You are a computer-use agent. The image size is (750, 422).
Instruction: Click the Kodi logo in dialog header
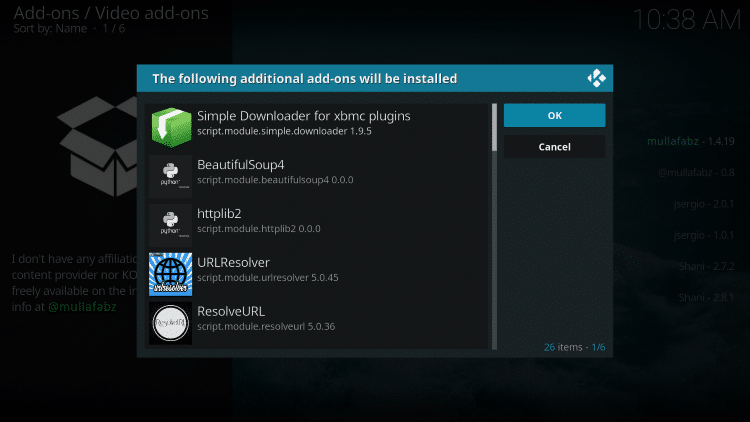597,78
